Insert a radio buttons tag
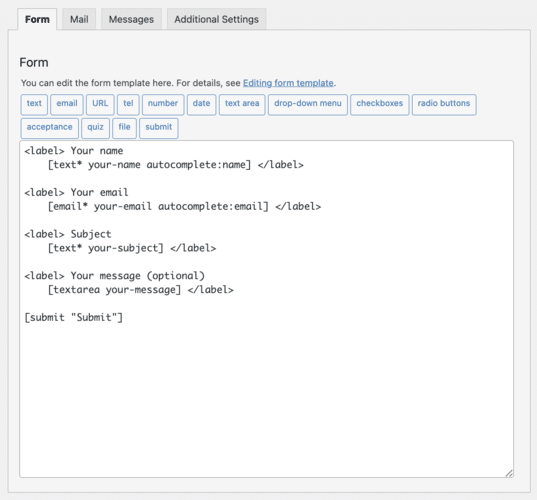 click(x=444, y=104)
